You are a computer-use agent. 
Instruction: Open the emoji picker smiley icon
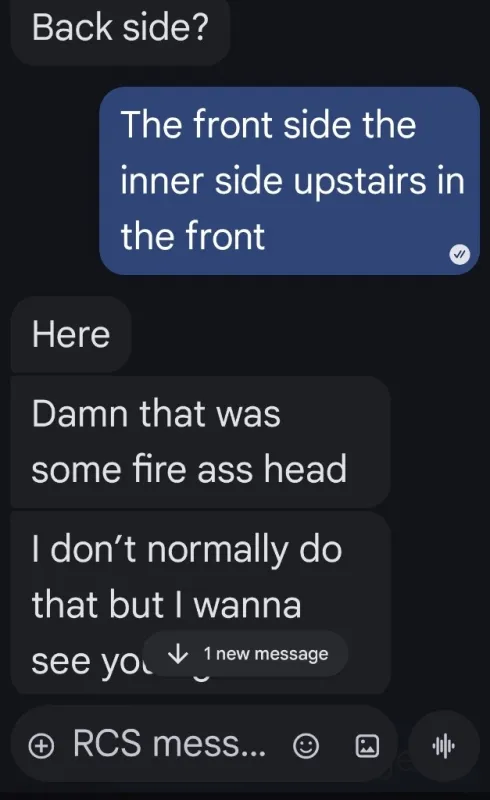306,746
